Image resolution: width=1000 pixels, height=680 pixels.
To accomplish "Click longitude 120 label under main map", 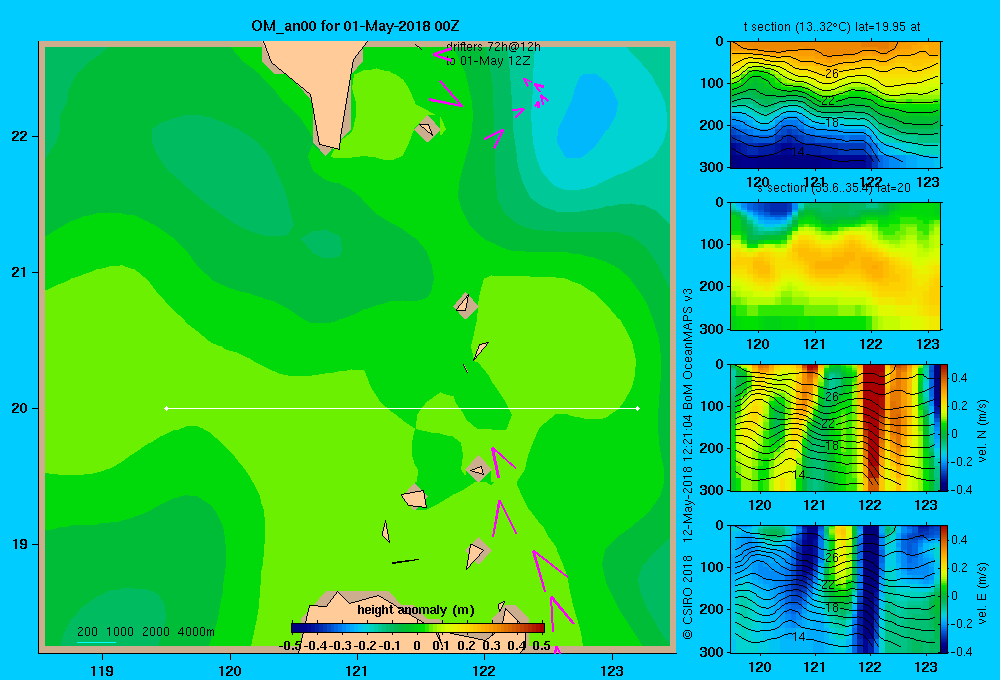I will tap(230, 670).
